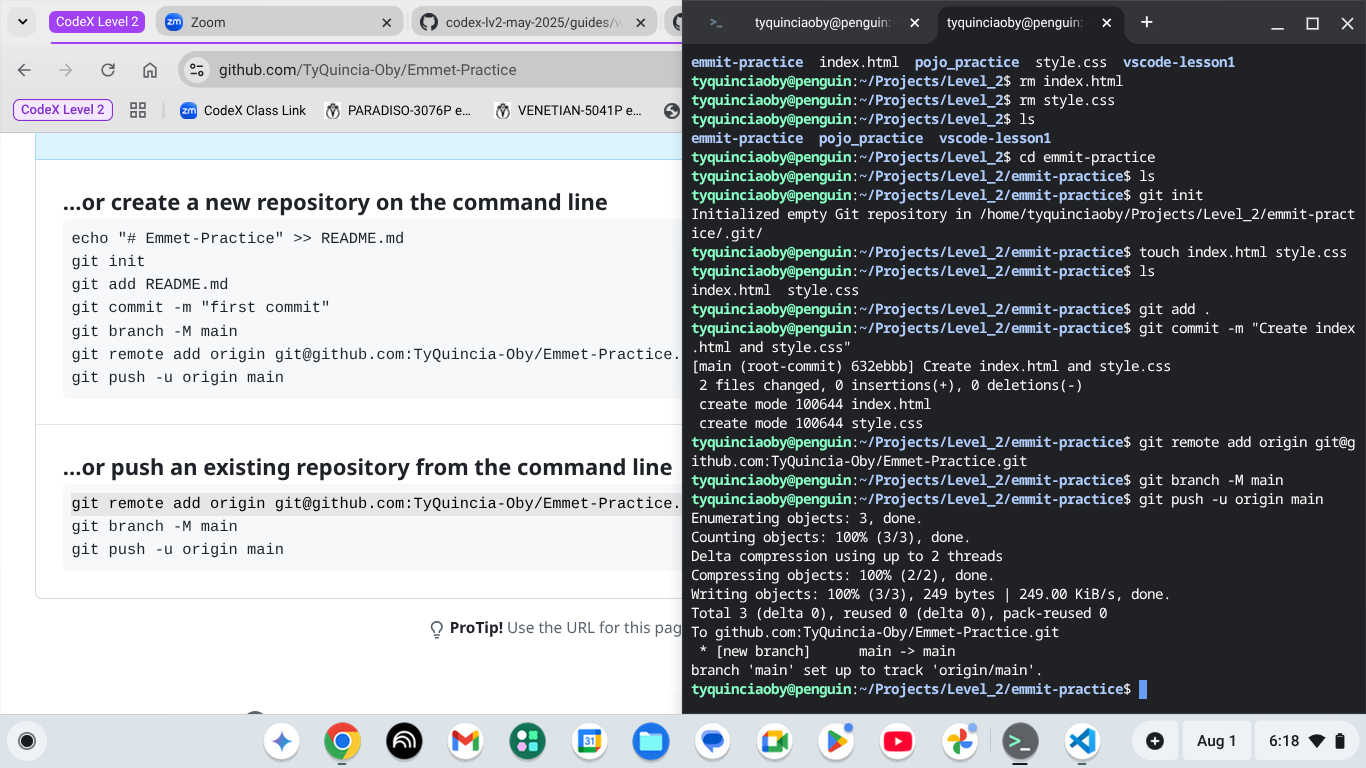This screenshot has width=1366, height=768.
Task: Open the CodeX Class Link bookmark
Action: point(243,110)
